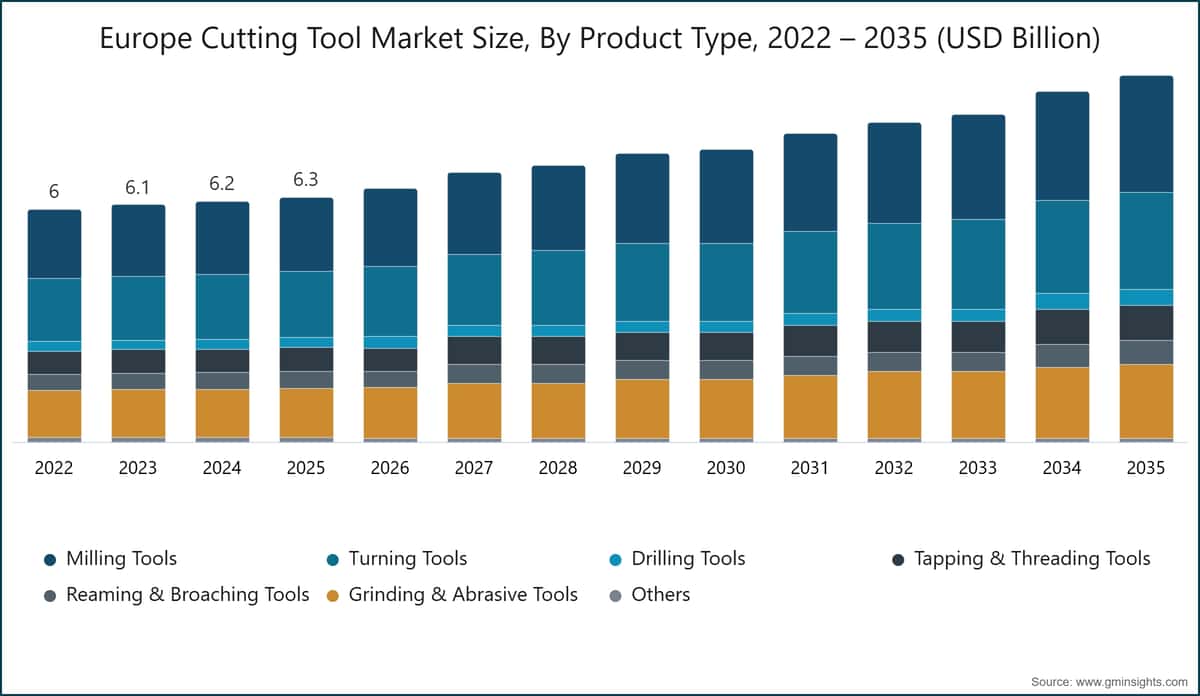This screenshot has height=696, width=1200.
Task: Click the Turning Tools legend color dot
Action: pos(332,559)
